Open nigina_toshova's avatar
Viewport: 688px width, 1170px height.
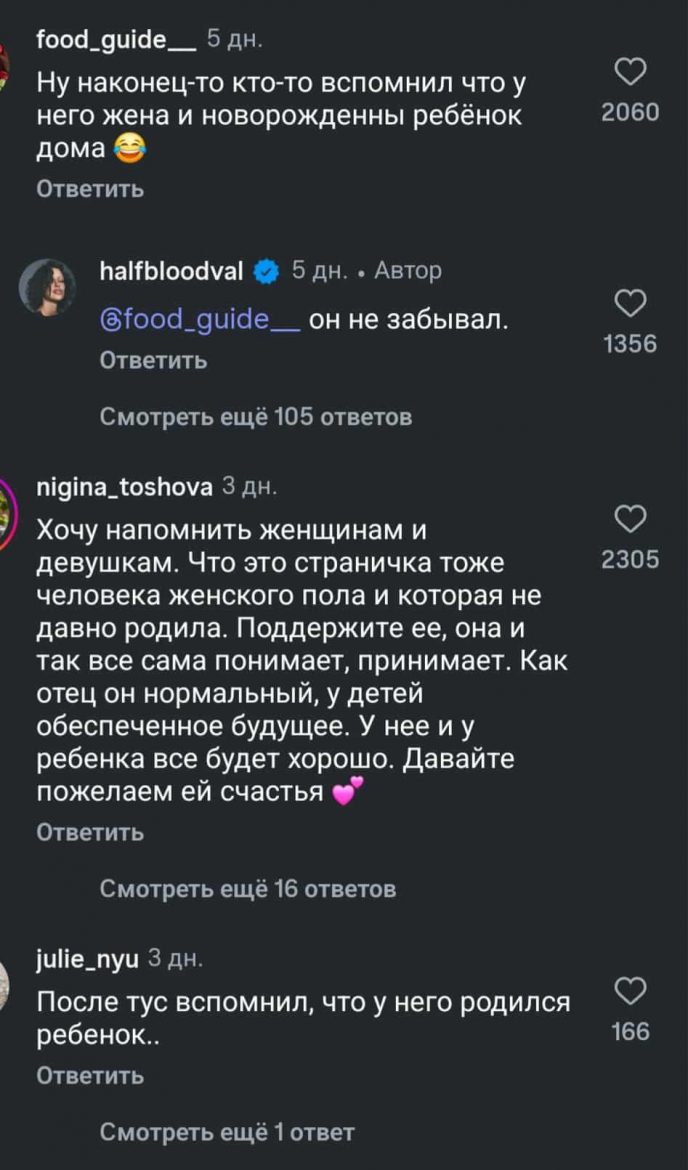[5, 511]
